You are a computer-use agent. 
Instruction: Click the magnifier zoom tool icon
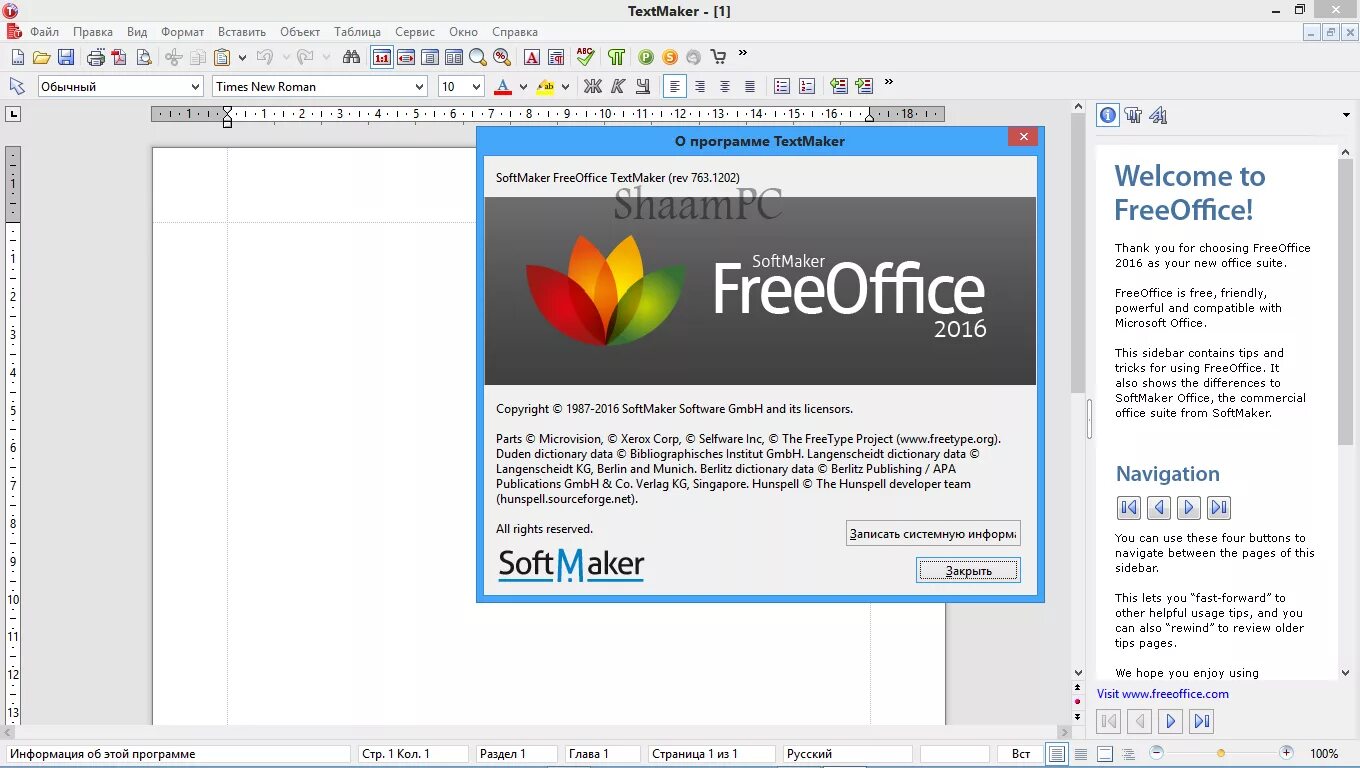pos(477,57)
